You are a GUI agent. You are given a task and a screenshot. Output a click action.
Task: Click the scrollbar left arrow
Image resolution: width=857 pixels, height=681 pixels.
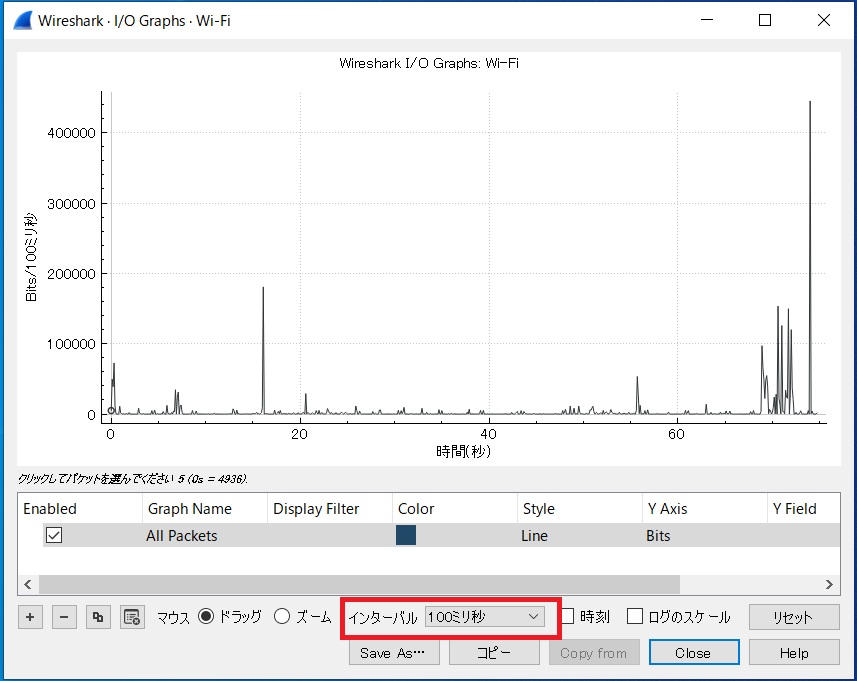tap(28, 584)
